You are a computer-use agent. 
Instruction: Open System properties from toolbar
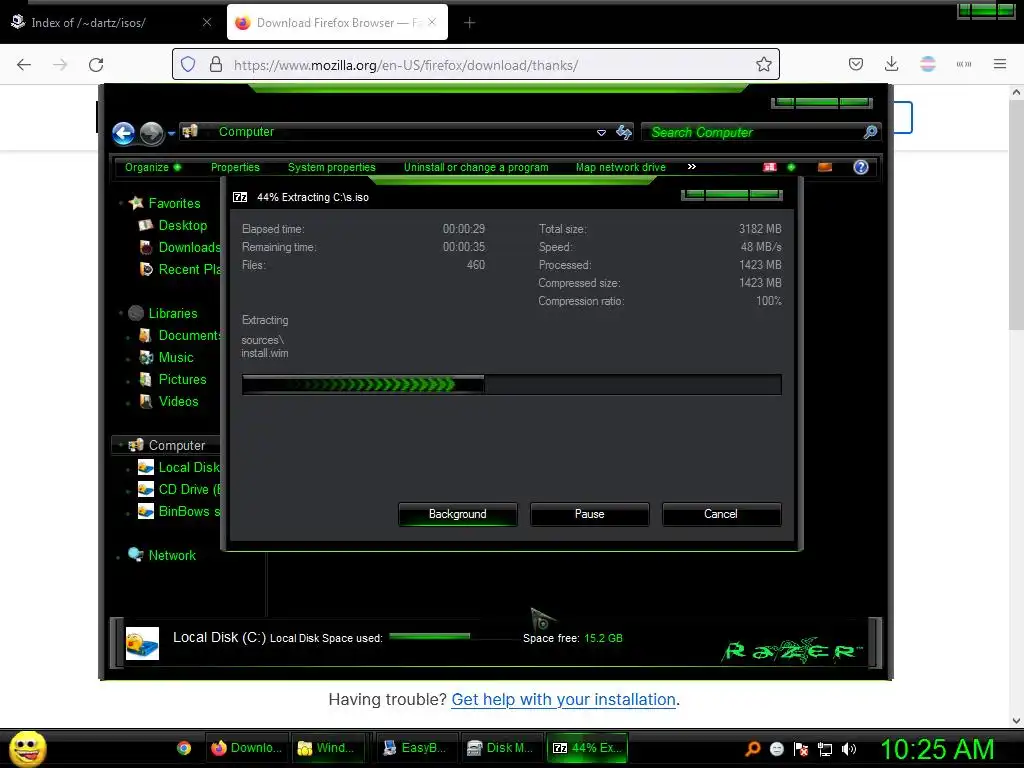(x=332, y=167)
